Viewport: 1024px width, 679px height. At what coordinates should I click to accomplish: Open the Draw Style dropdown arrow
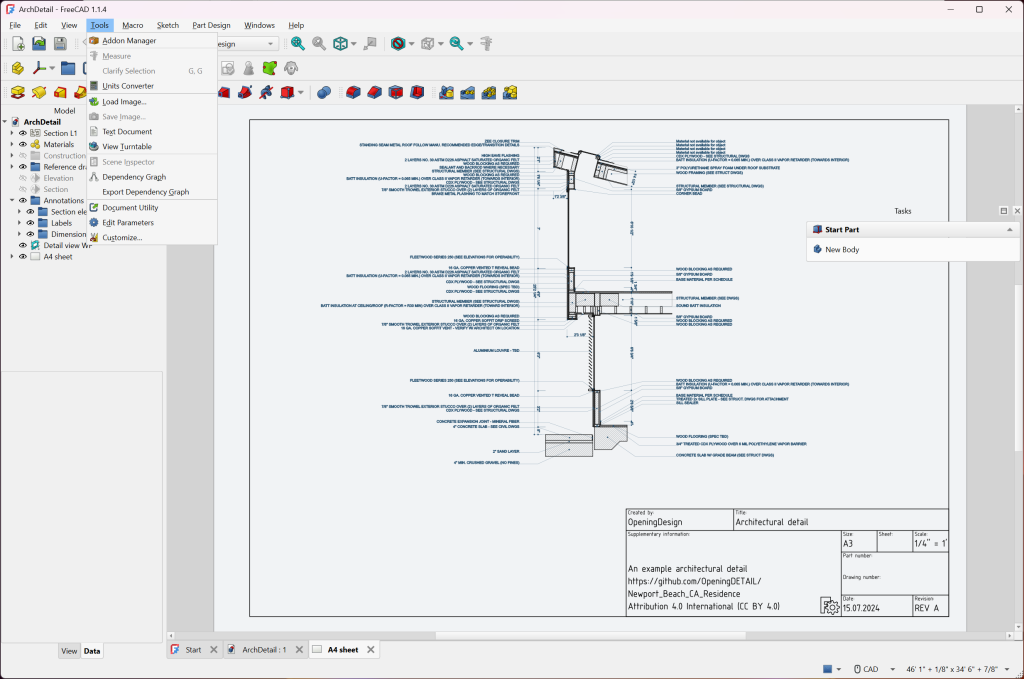411,44
